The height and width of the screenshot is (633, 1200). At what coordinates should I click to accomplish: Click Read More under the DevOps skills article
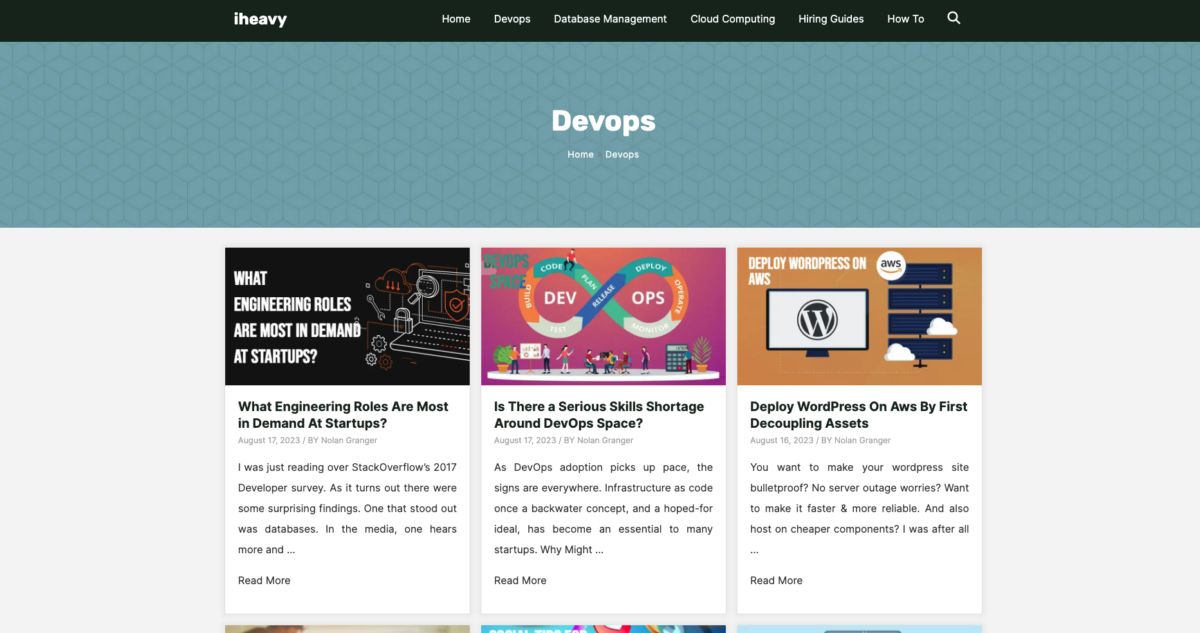(520, 580)
